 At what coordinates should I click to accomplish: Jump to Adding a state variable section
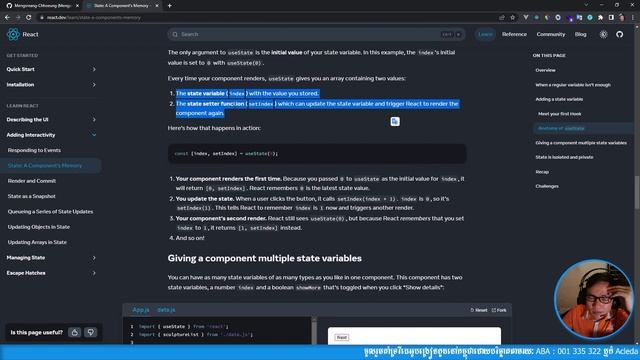pyautogui.click(x=559, y=99)
